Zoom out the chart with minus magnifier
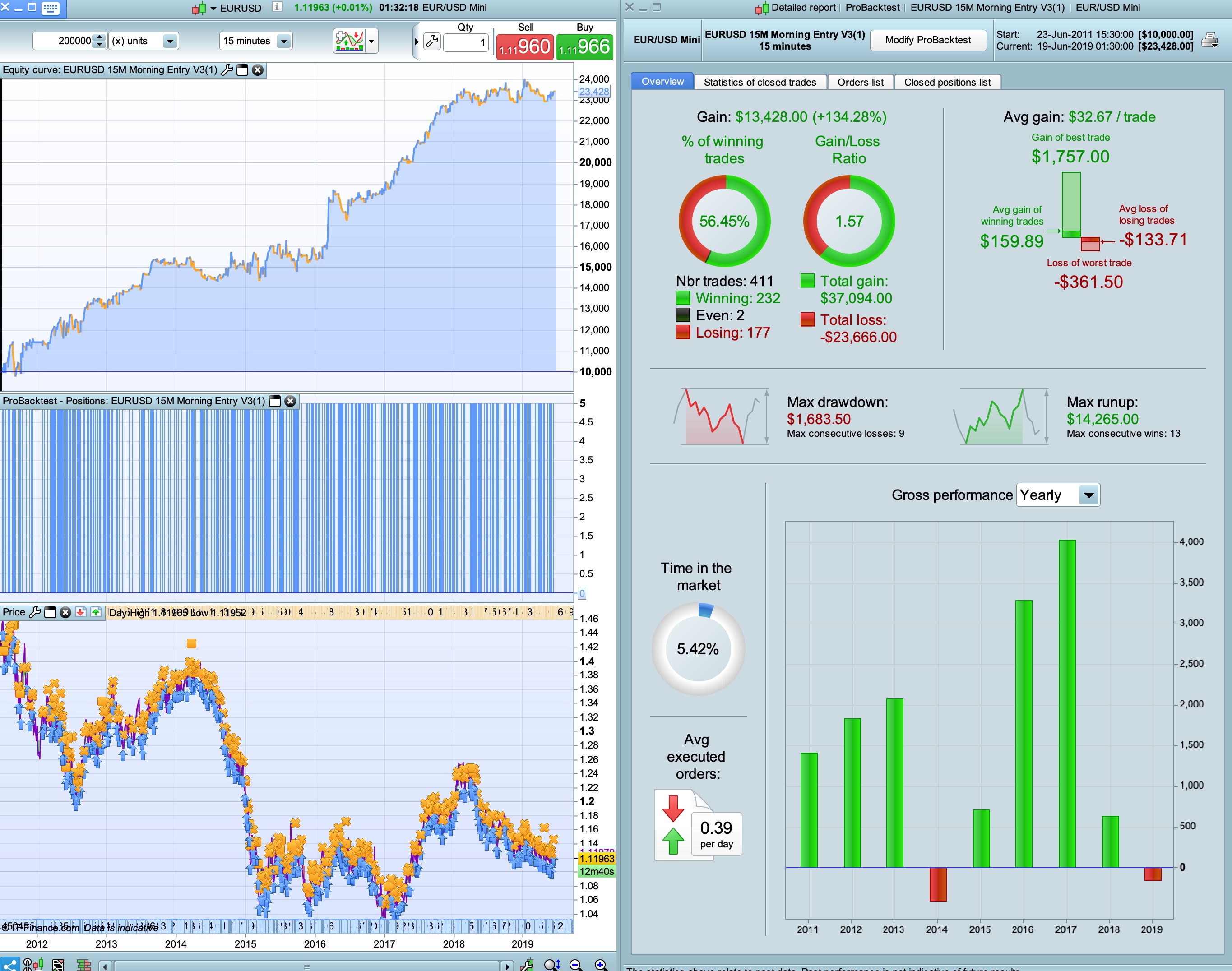 tap(575, 964)
